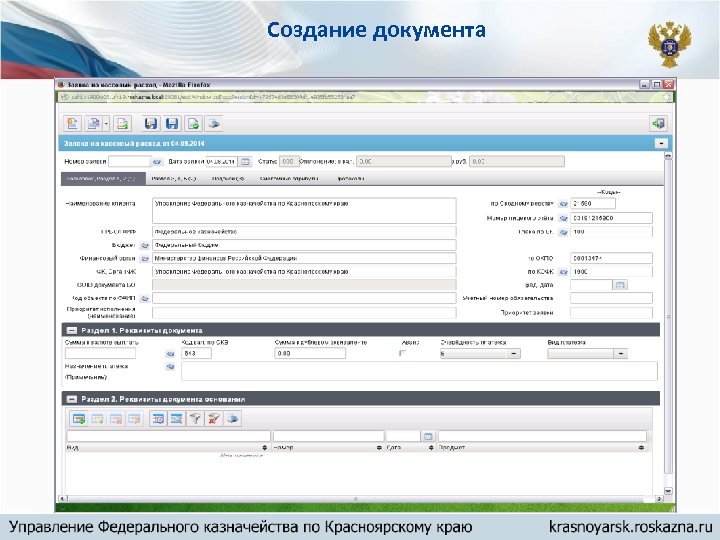Click the filter field above the Вид column
720x540 pixels.
tap(169, 436)
